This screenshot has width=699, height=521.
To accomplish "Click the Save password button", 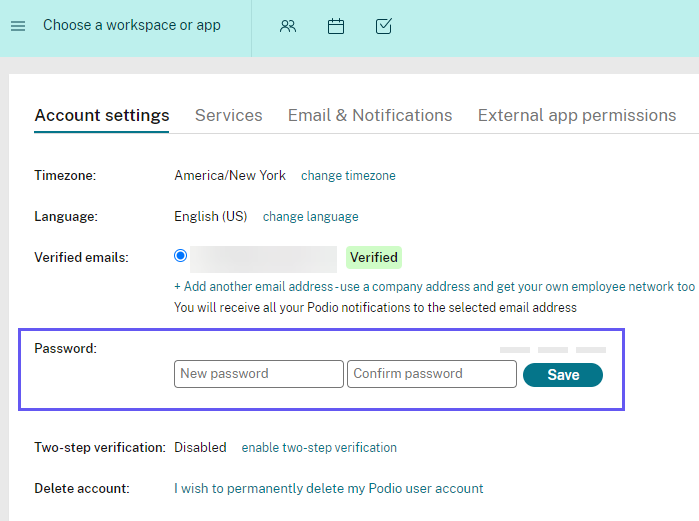I will pos(563,375).
